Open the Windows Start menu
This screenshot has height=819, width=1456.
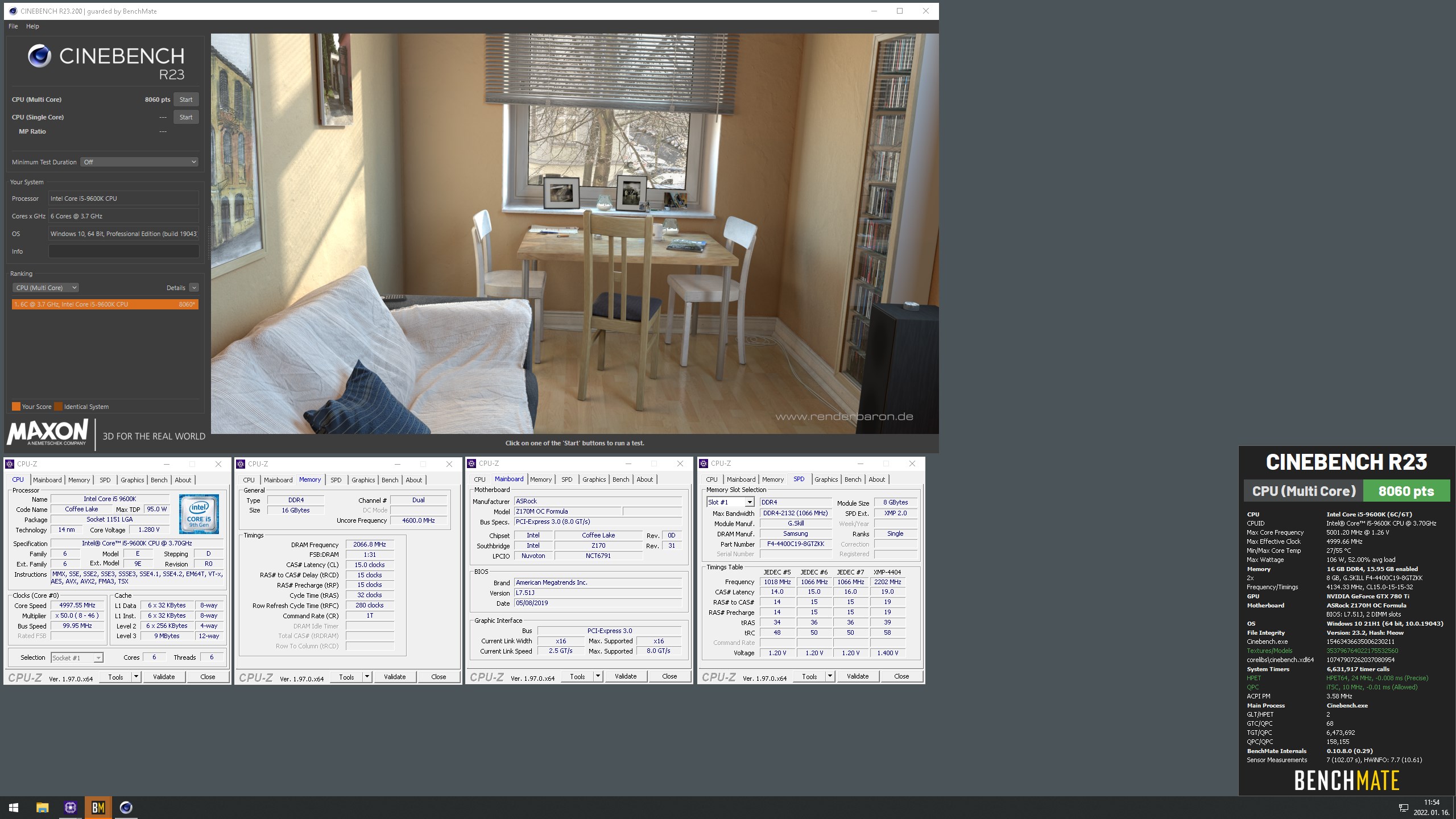(14, 808)
